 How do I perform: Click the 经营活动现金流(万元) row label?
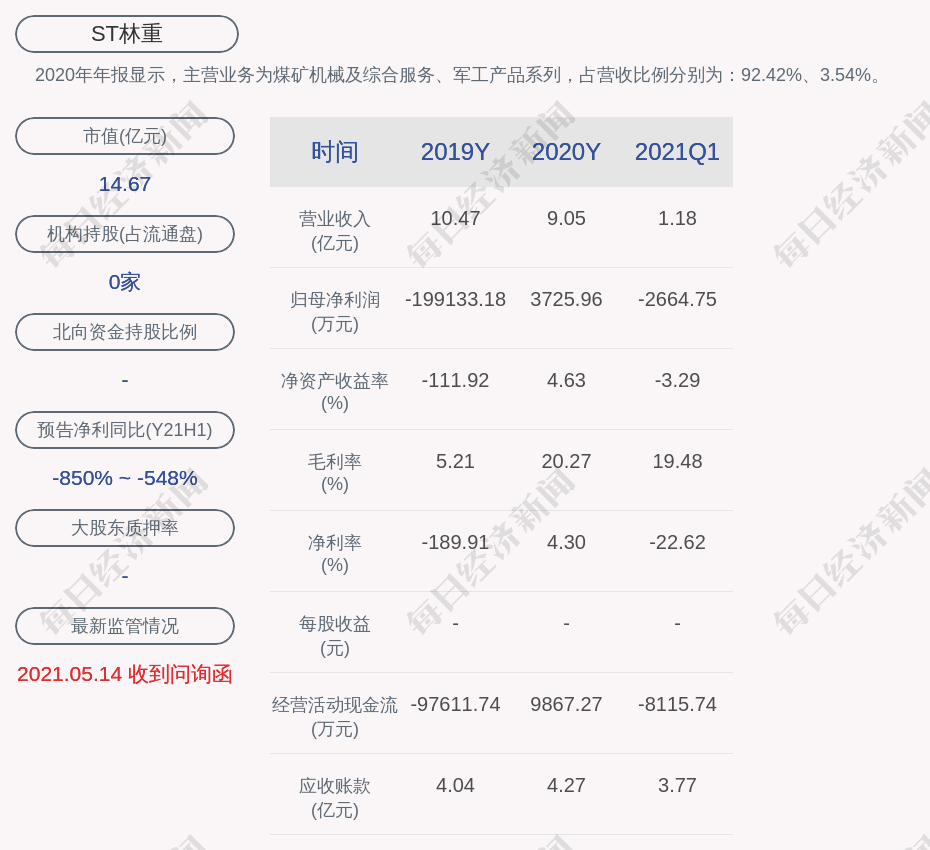click(335, 717)
